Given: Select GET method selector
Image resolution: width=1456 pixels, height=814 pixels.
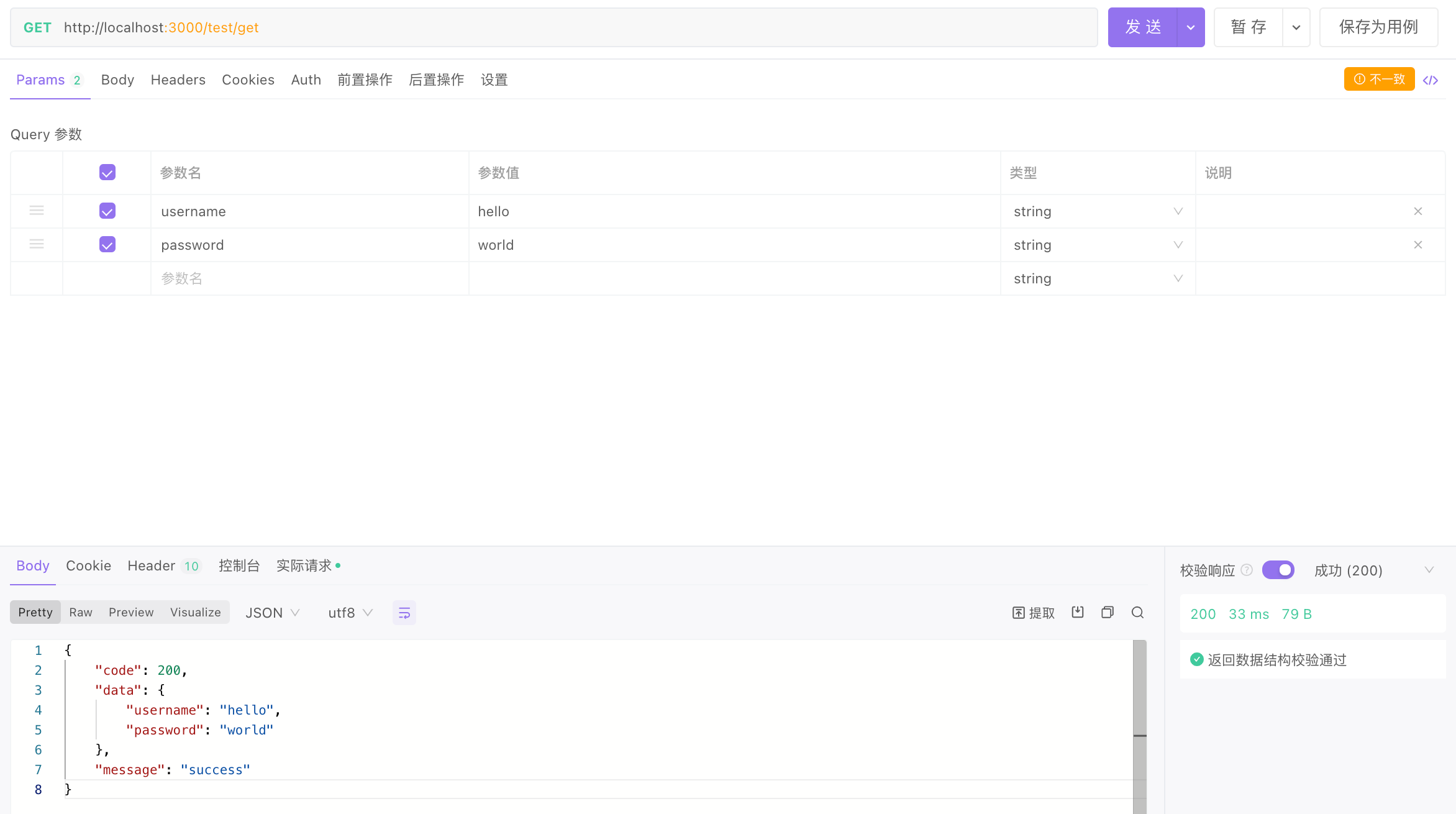Looking at the screenshot, I should point(37,27).
